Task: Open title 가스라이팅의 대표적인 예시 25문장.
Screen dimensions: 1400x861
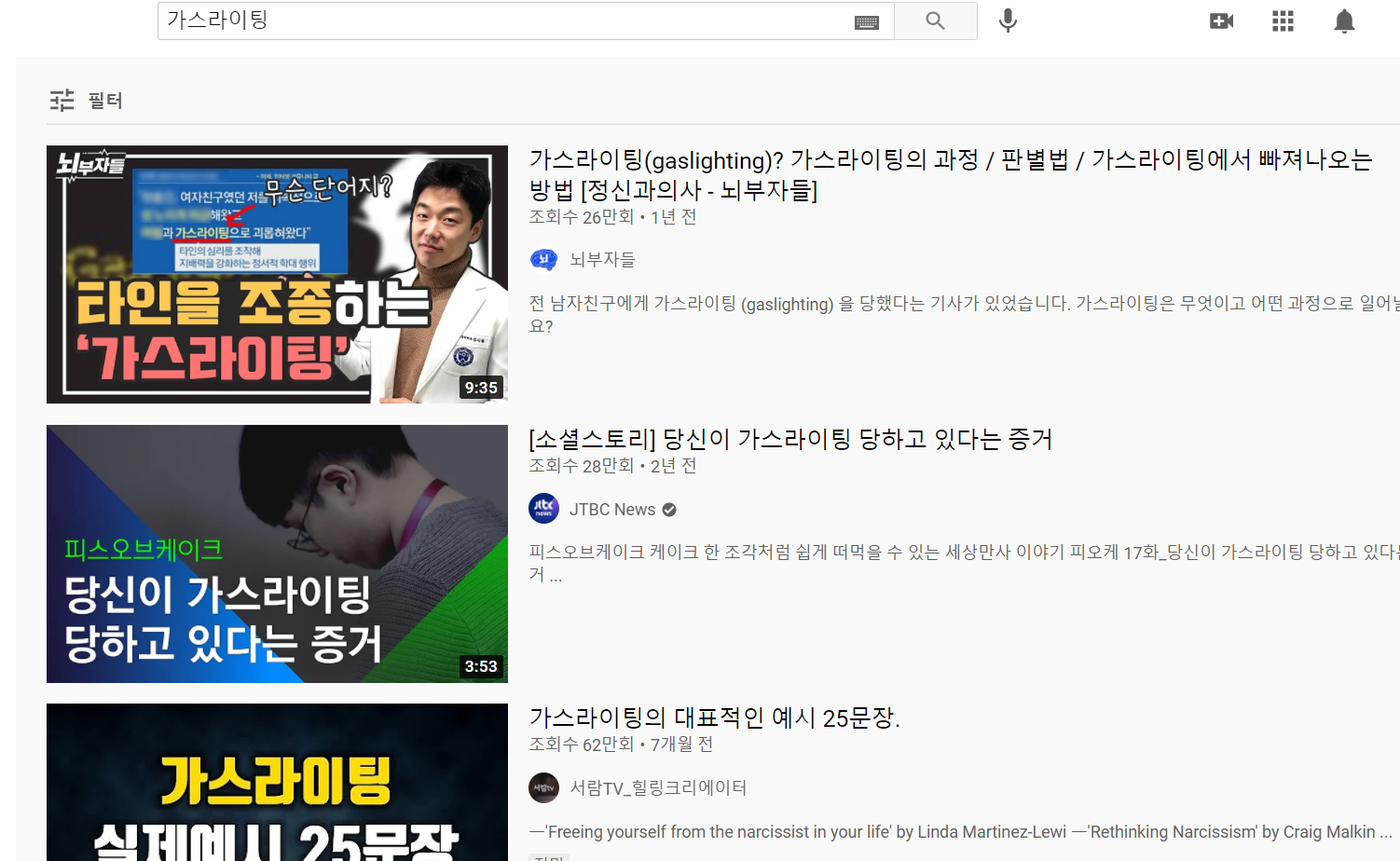Action: coord(714,717)
